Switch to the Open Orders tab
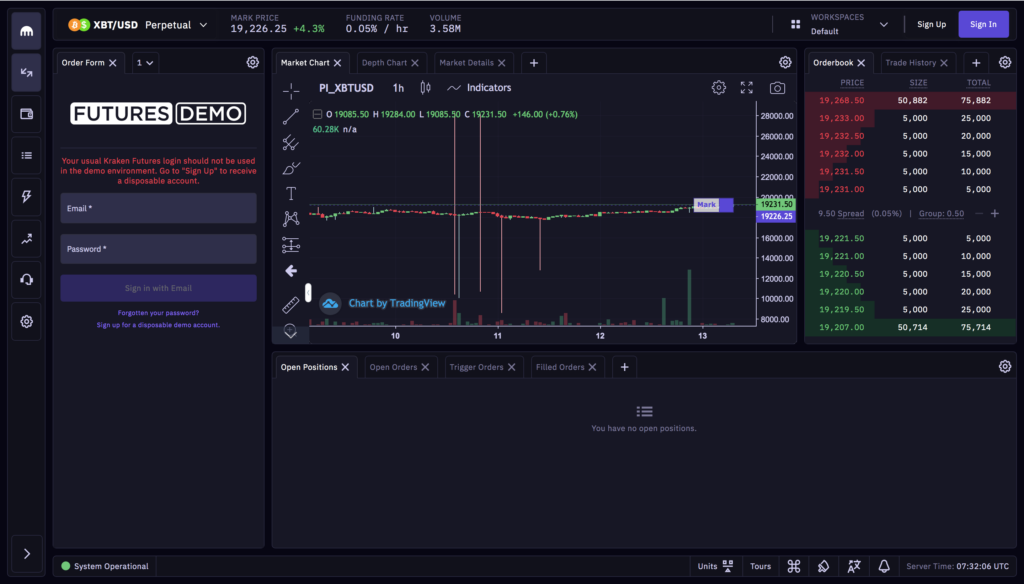Screen dimensions: 1024x584 pos(393,367)
